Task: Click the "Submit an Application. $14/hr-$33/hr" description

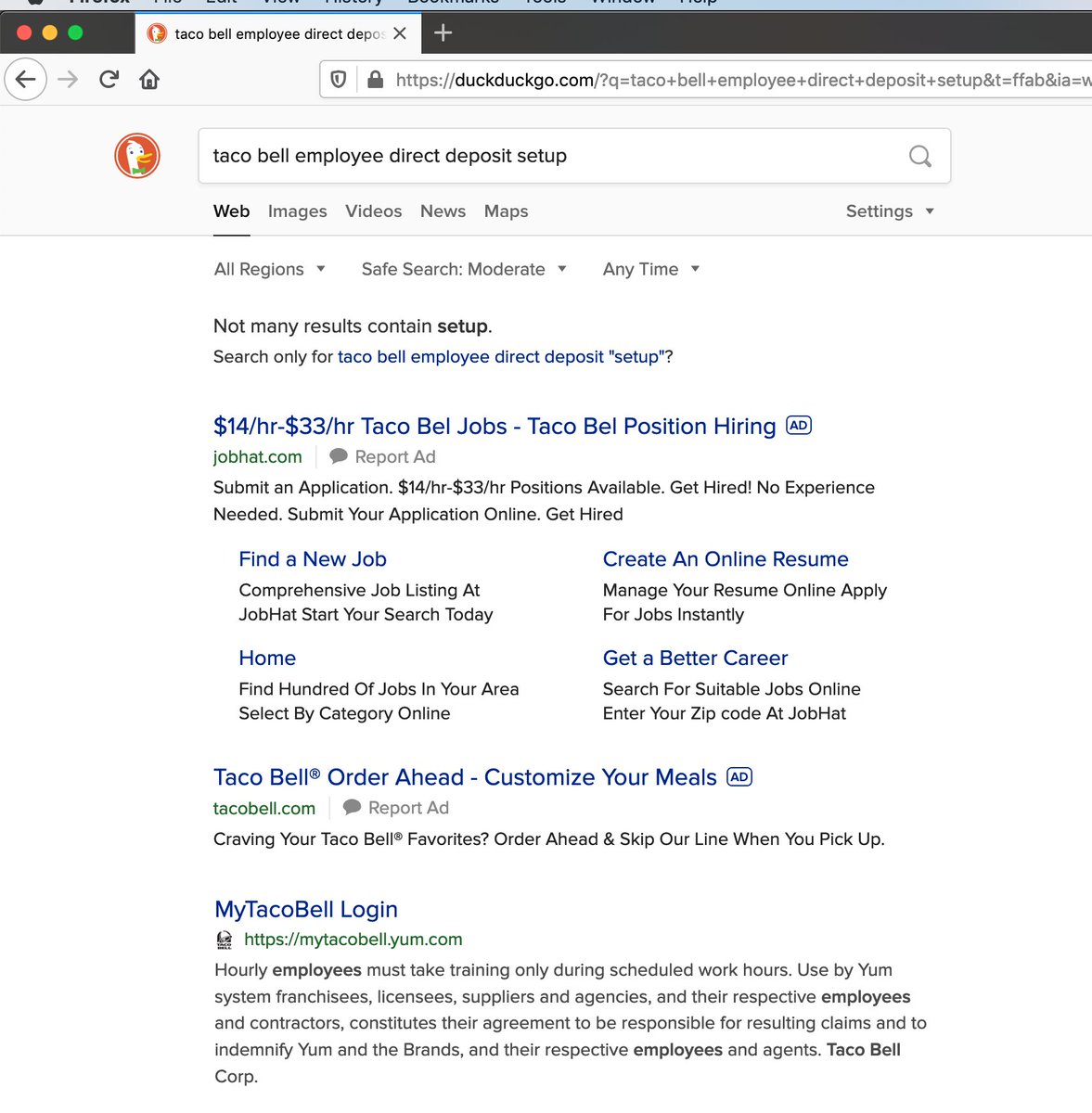Action: coord(544,501)
